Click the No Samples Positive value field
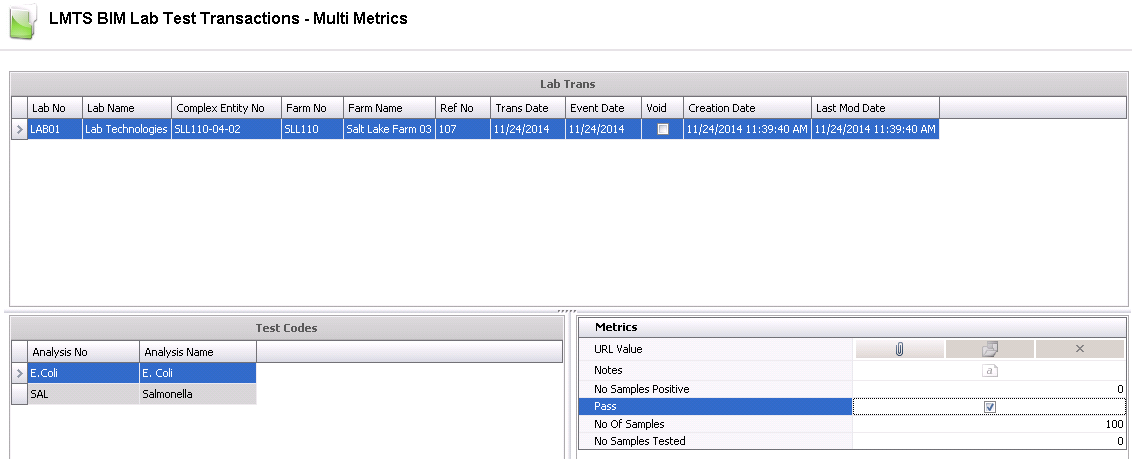Screen dimensions: 1132x459 click(x=990, y=389)
